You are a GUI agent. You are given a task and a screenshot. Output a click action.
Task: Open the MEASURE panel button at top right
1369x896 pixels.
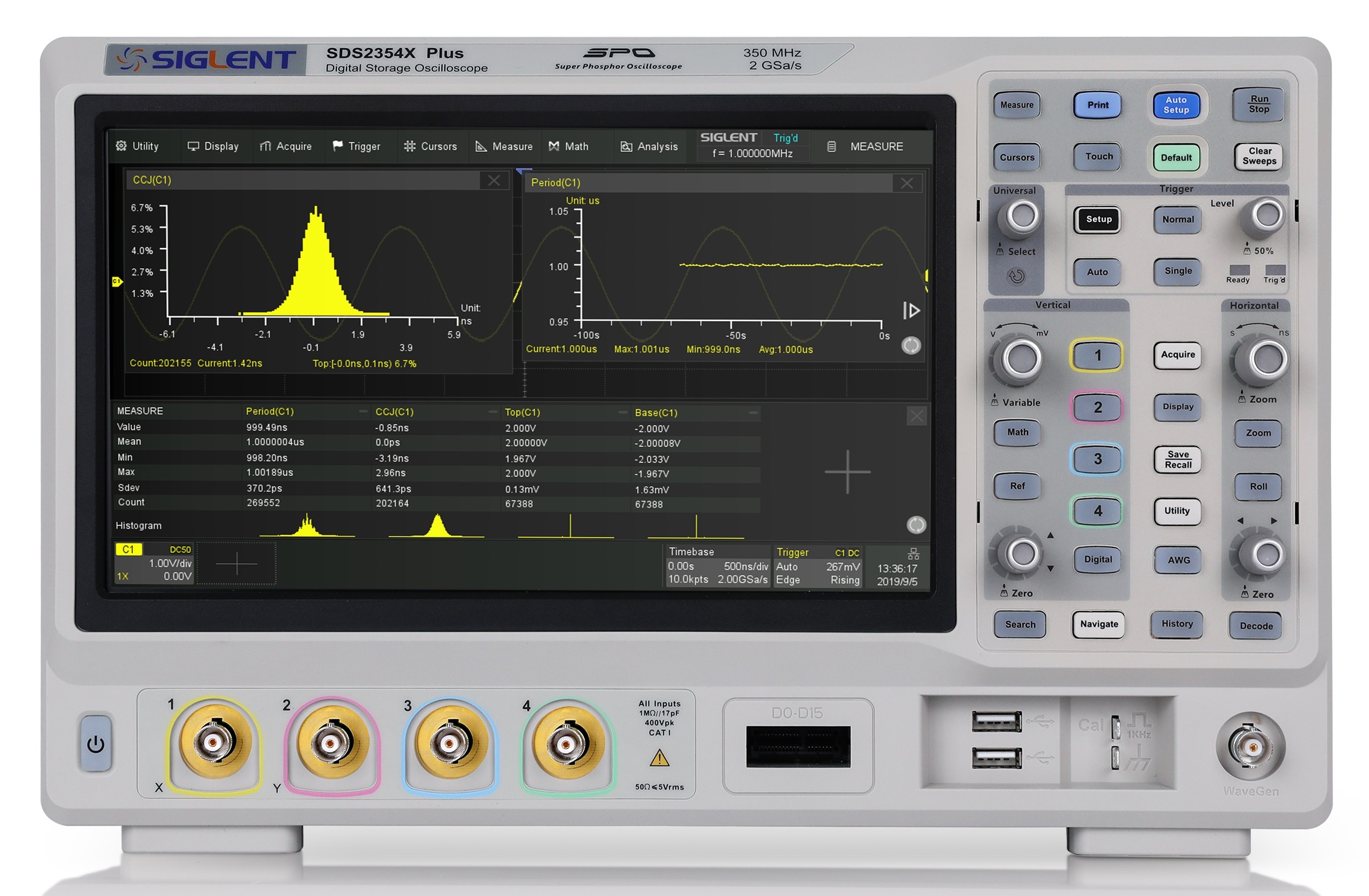[865, 146]
